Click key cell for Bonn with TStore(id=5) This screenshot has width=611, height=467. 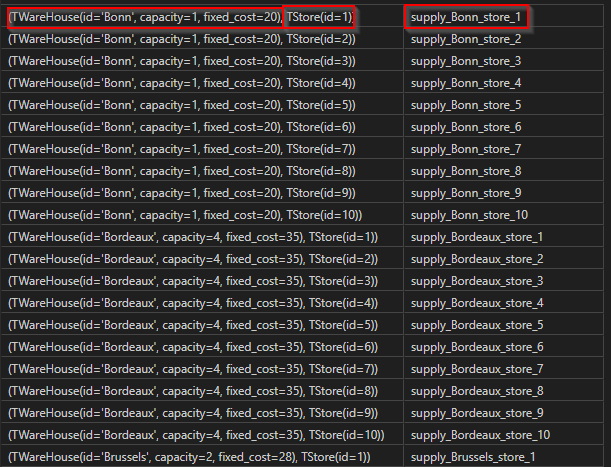pyautogui.click(x=202, y=105)
